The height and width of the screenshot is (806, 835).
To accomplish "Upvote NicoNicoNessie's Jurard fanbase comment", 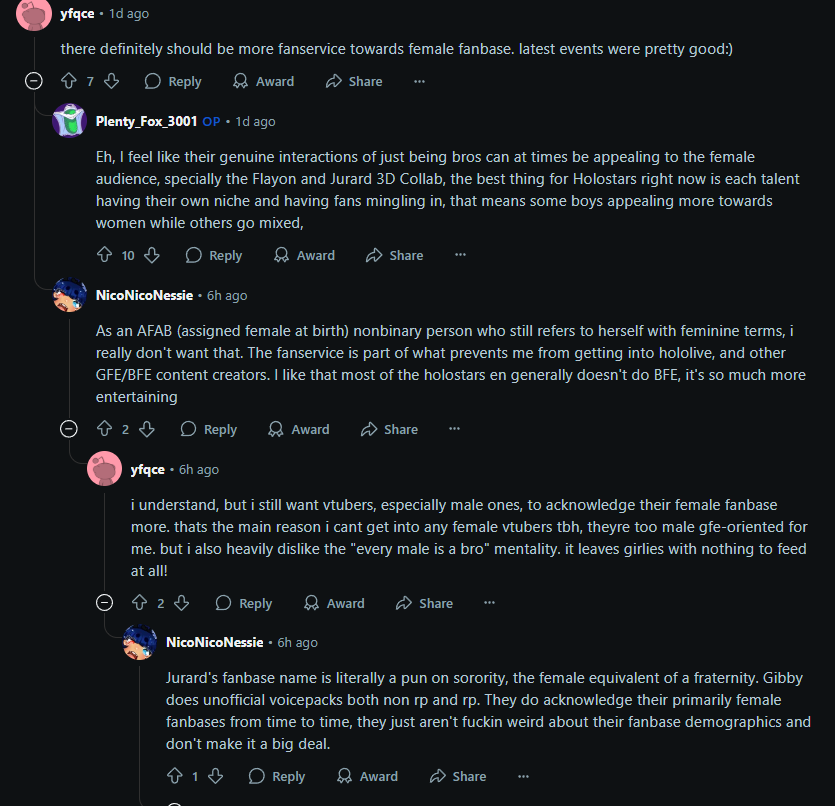I will (175, 776).
